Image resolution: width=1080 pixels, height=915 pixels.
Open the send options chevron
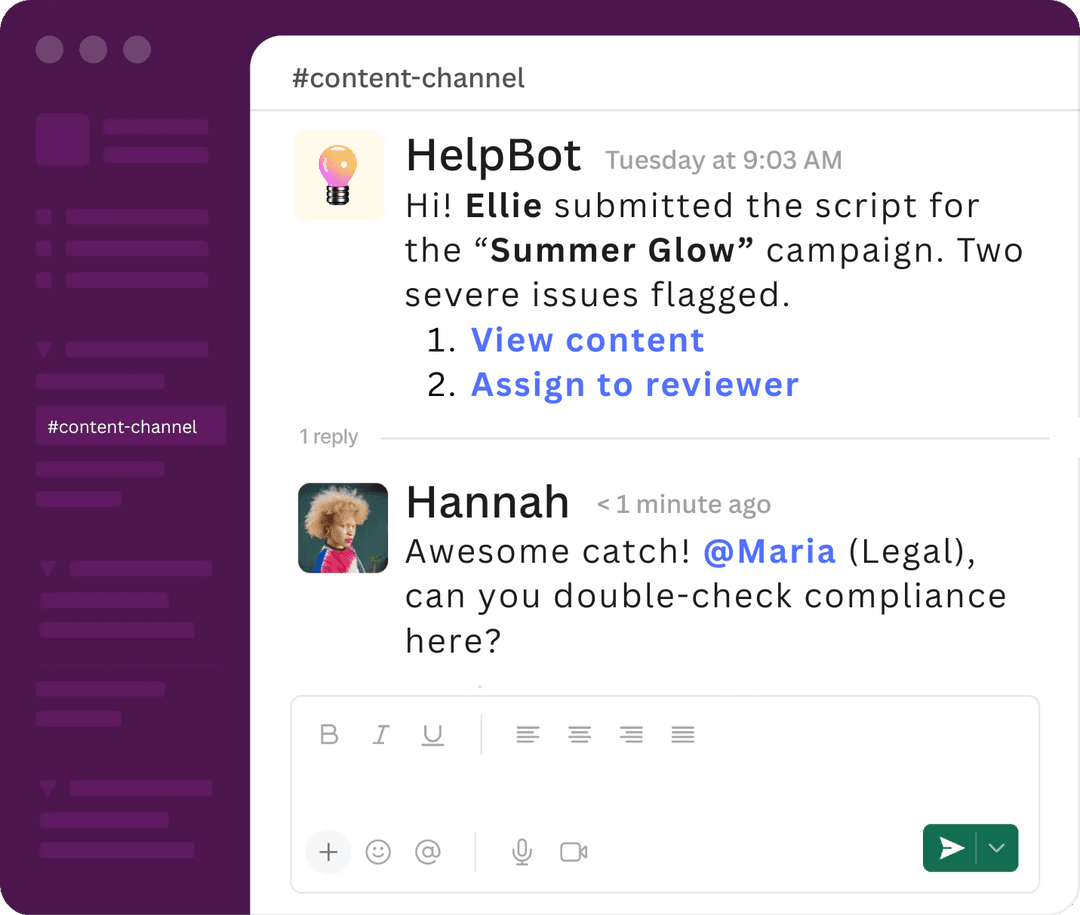coord(996,848)
